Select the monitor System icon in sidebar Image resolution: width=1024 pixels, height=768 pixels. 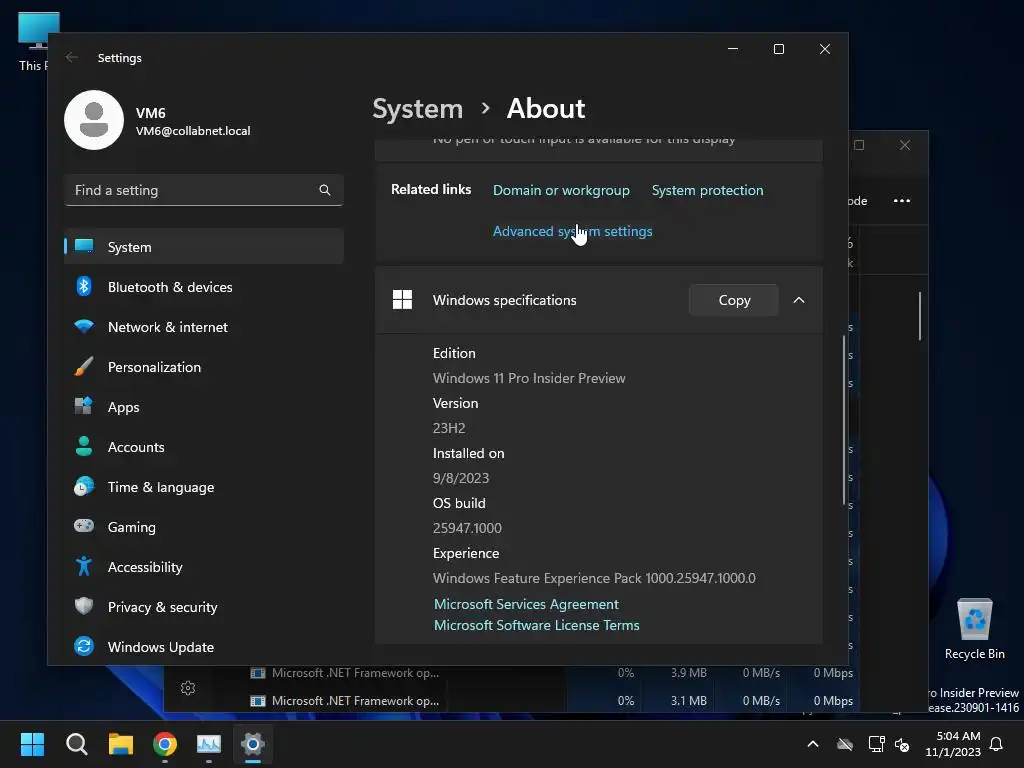pyautogui.click(x=84, y=246)
